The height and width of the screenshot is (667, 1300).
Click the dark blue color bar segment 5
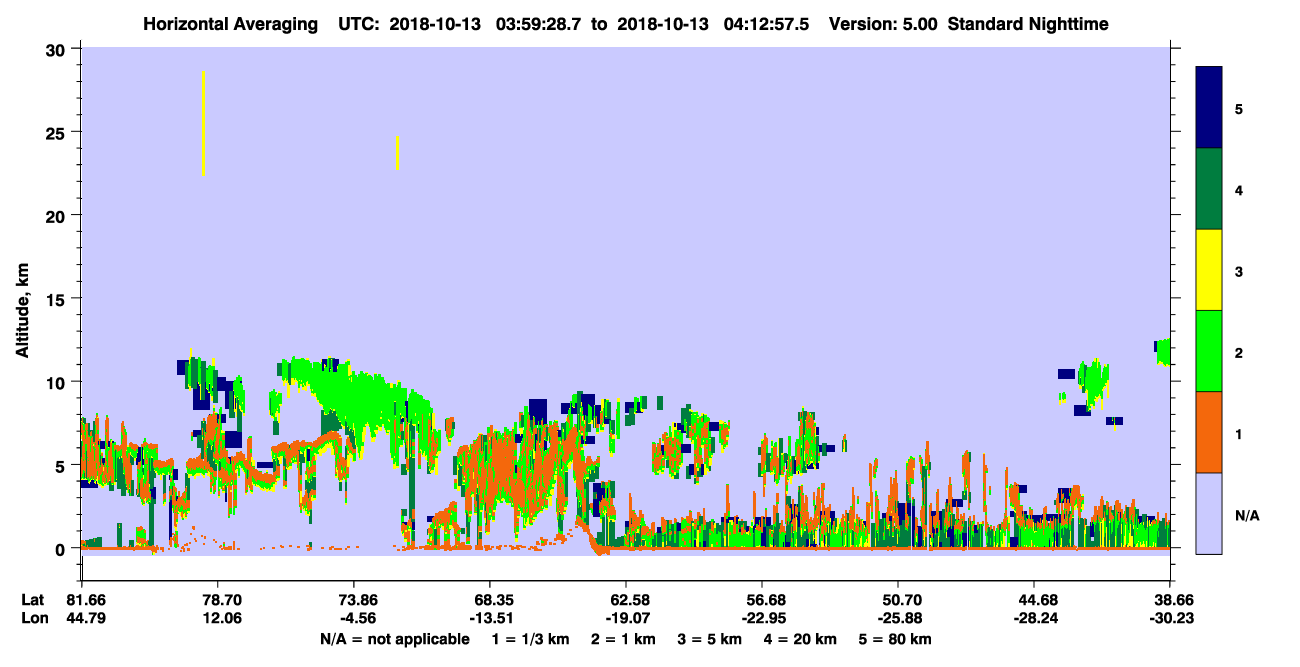click(1209, 108)
